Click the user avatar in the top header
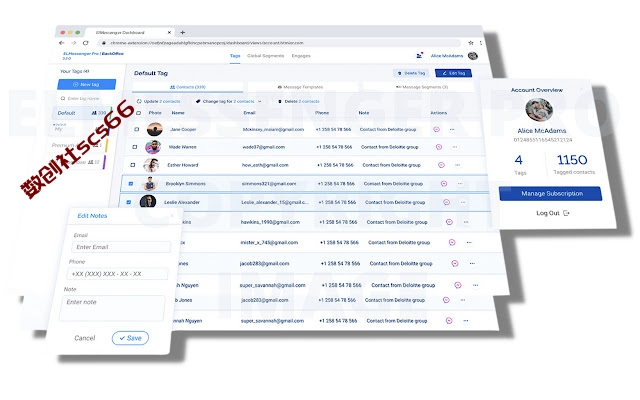This screenshot has width=640, height=400. coord(473,56)
